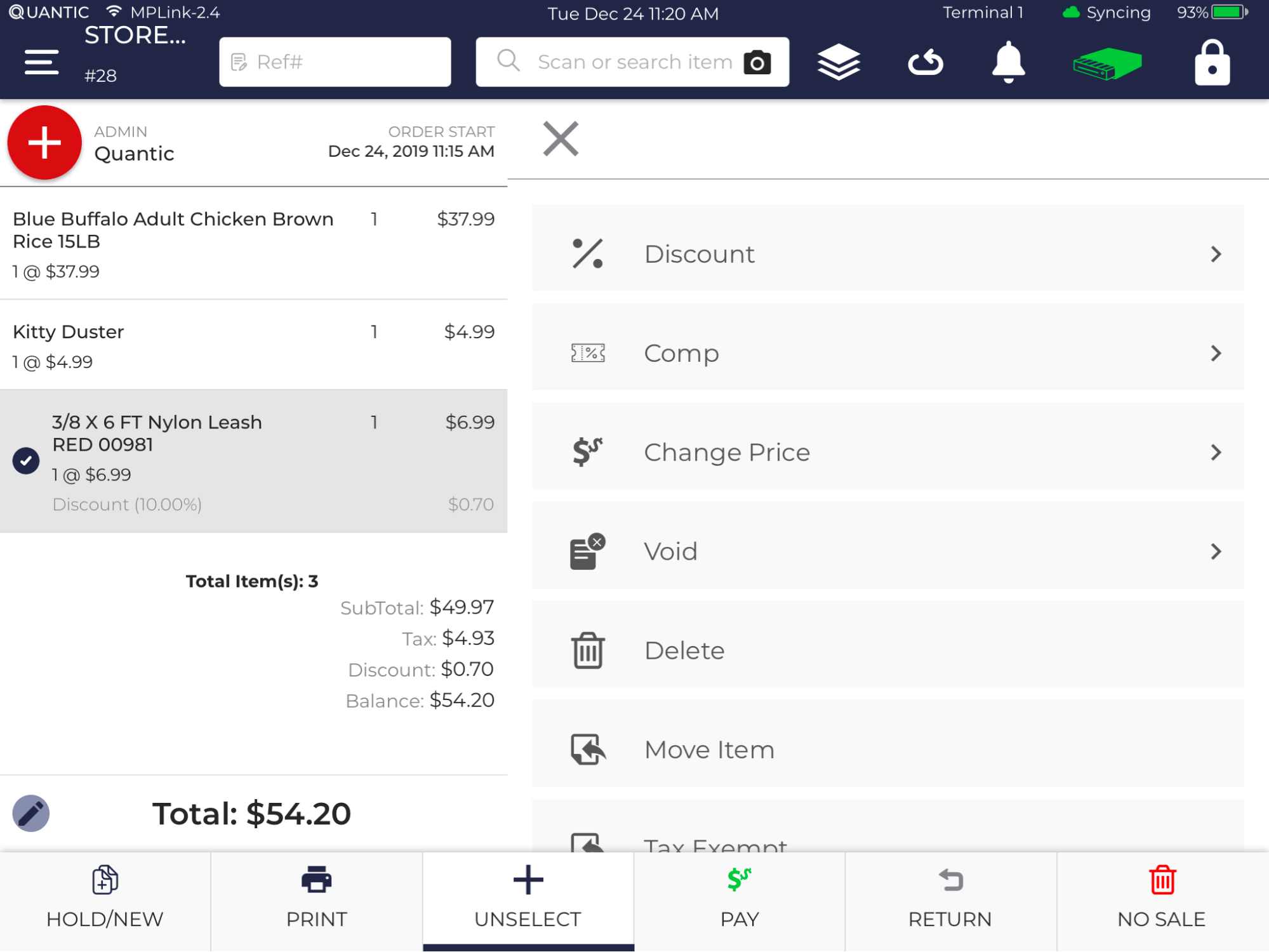Uncheck the selected Nylon Leash line item
1269x952 pixels.
click(x=25, y=461)
